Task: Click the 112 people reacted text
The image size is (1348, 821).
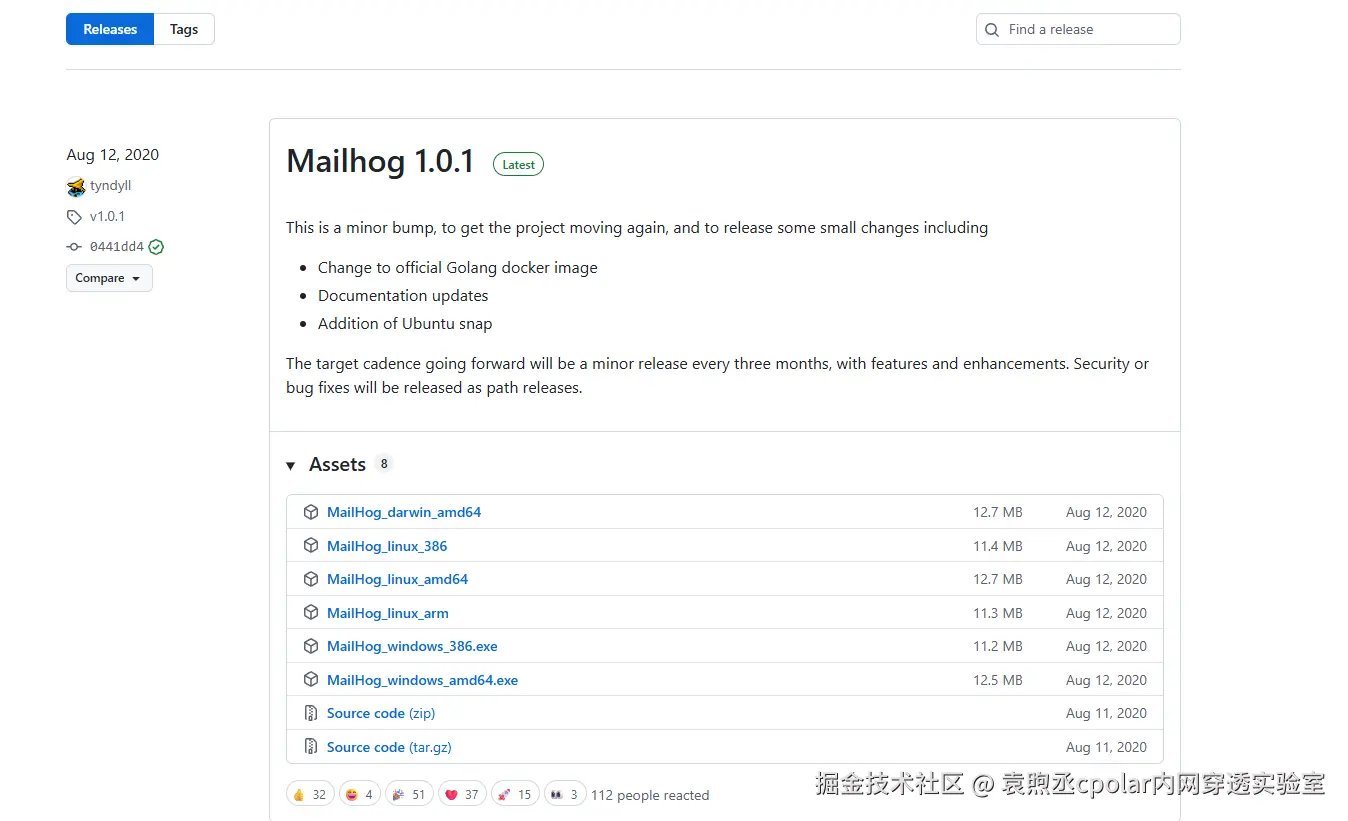Action: point(650,795)
